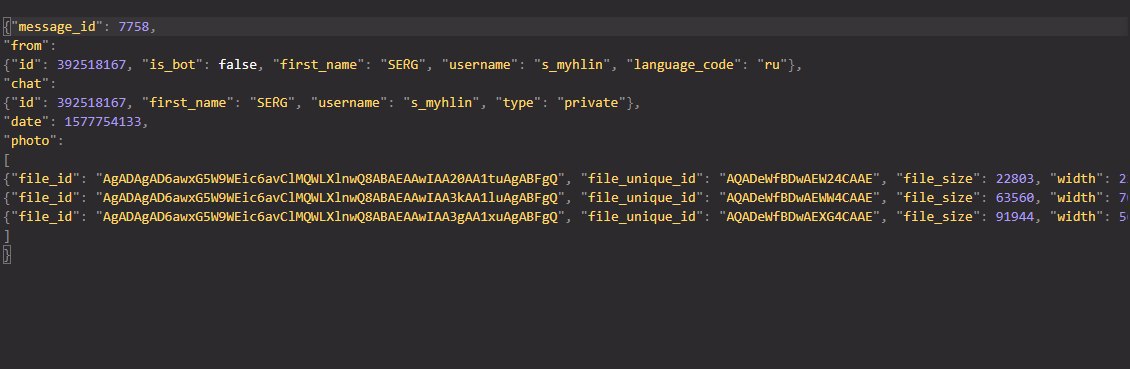1130x369 pixels.
Task: Select file_size value 91944
Action: 1015,216
